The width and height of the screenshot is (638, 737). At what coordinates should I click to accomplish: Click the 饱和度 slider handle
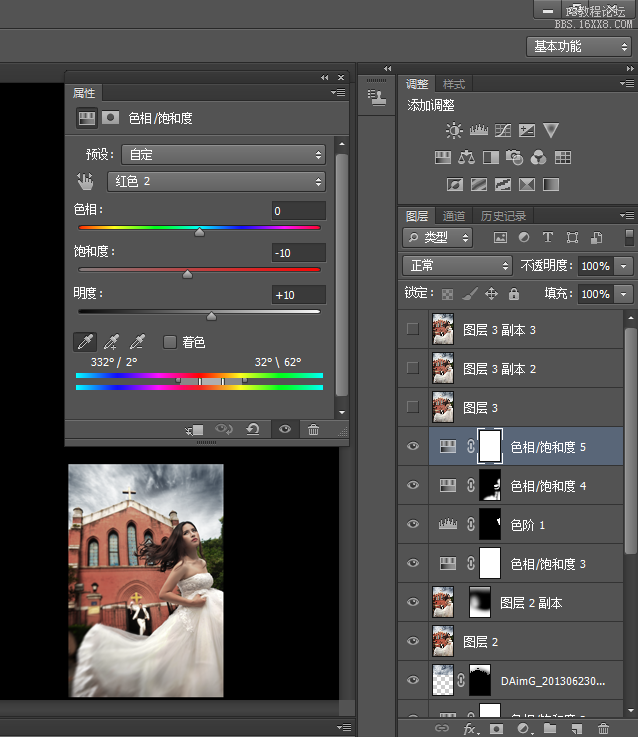pyautogui.click(x=187, y=273)
